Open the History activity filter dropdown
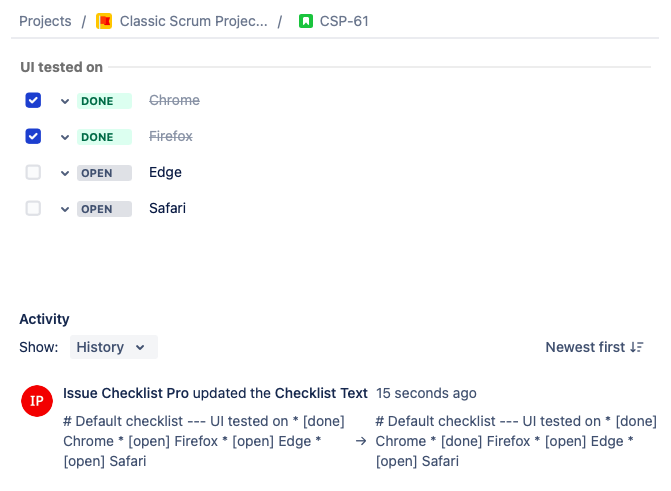 tap(113, 347)
